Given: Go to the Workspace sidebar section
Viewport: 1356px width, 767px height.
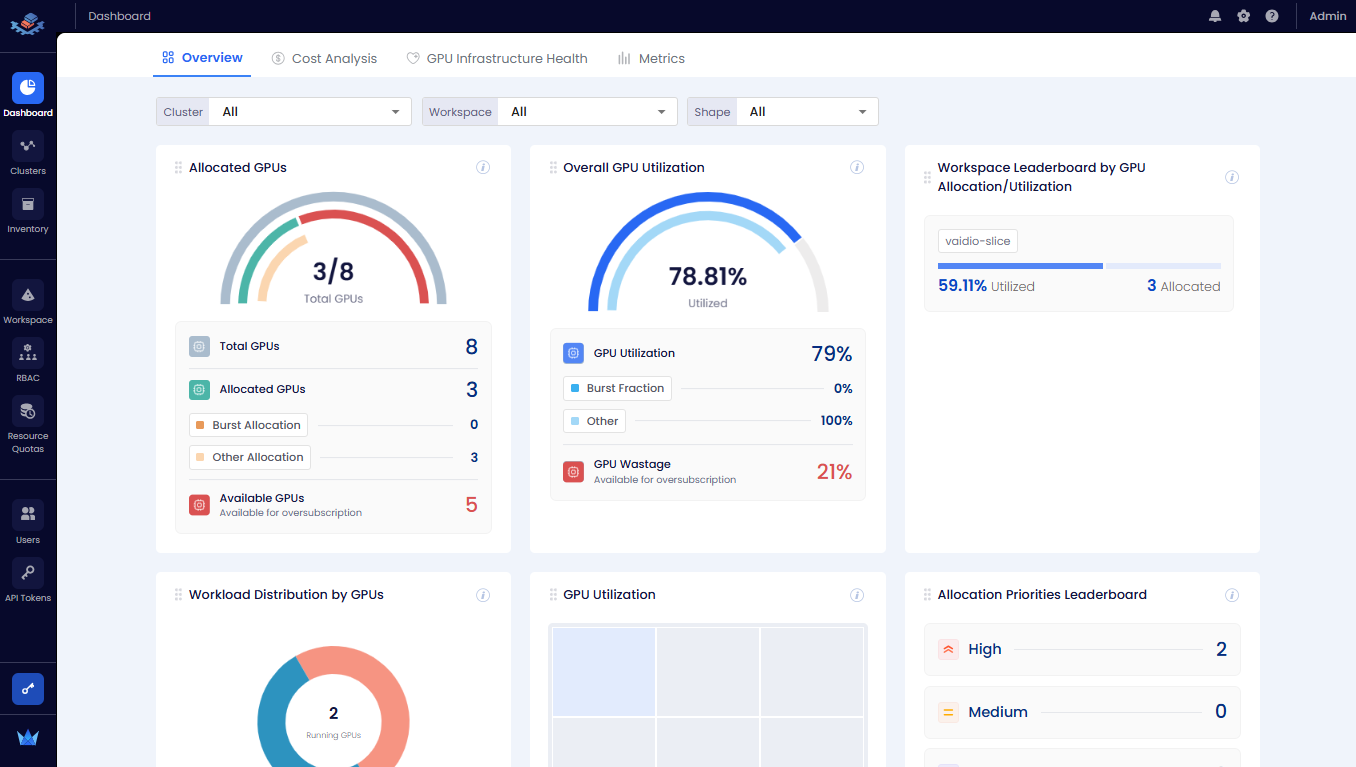Looking at the screenshot, I should [x=28, y=296].
